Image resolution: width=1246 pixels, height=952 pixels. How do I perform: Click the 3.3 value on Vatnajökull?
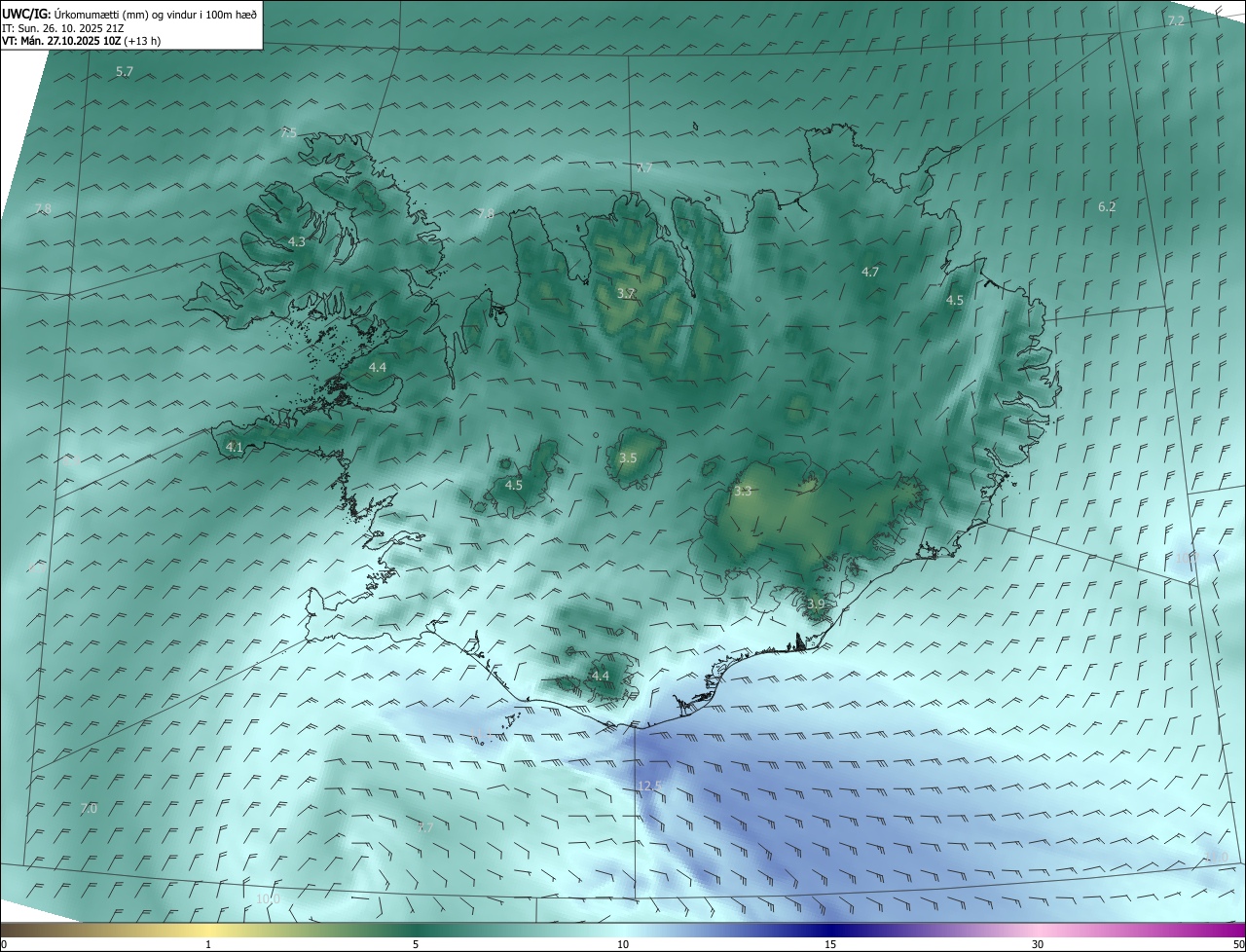click(x=743, y=491)
